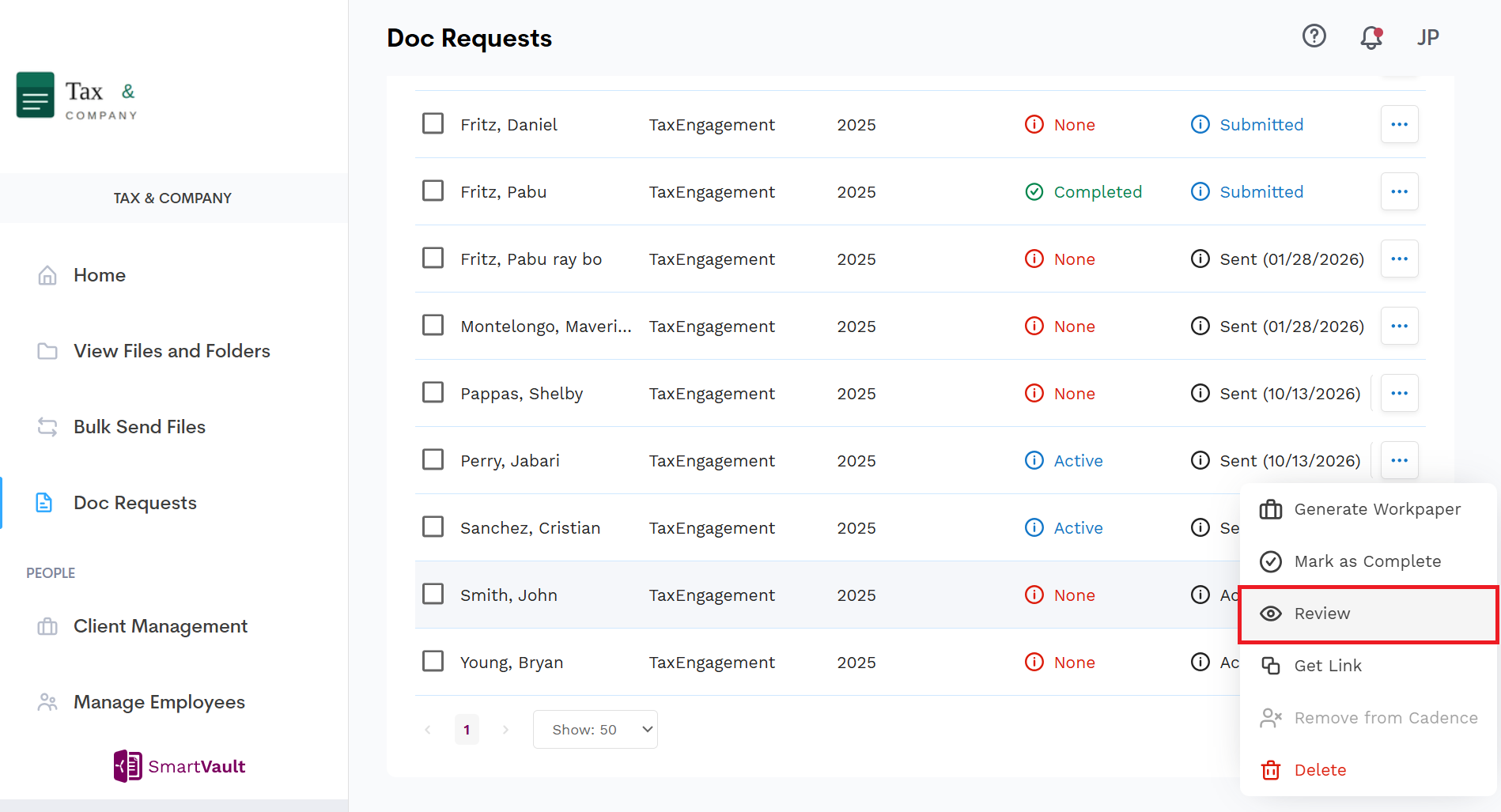Click Remove from Cadence menu item
1501x812 pixels.
pyautogui.click(x=1368, y=718)
